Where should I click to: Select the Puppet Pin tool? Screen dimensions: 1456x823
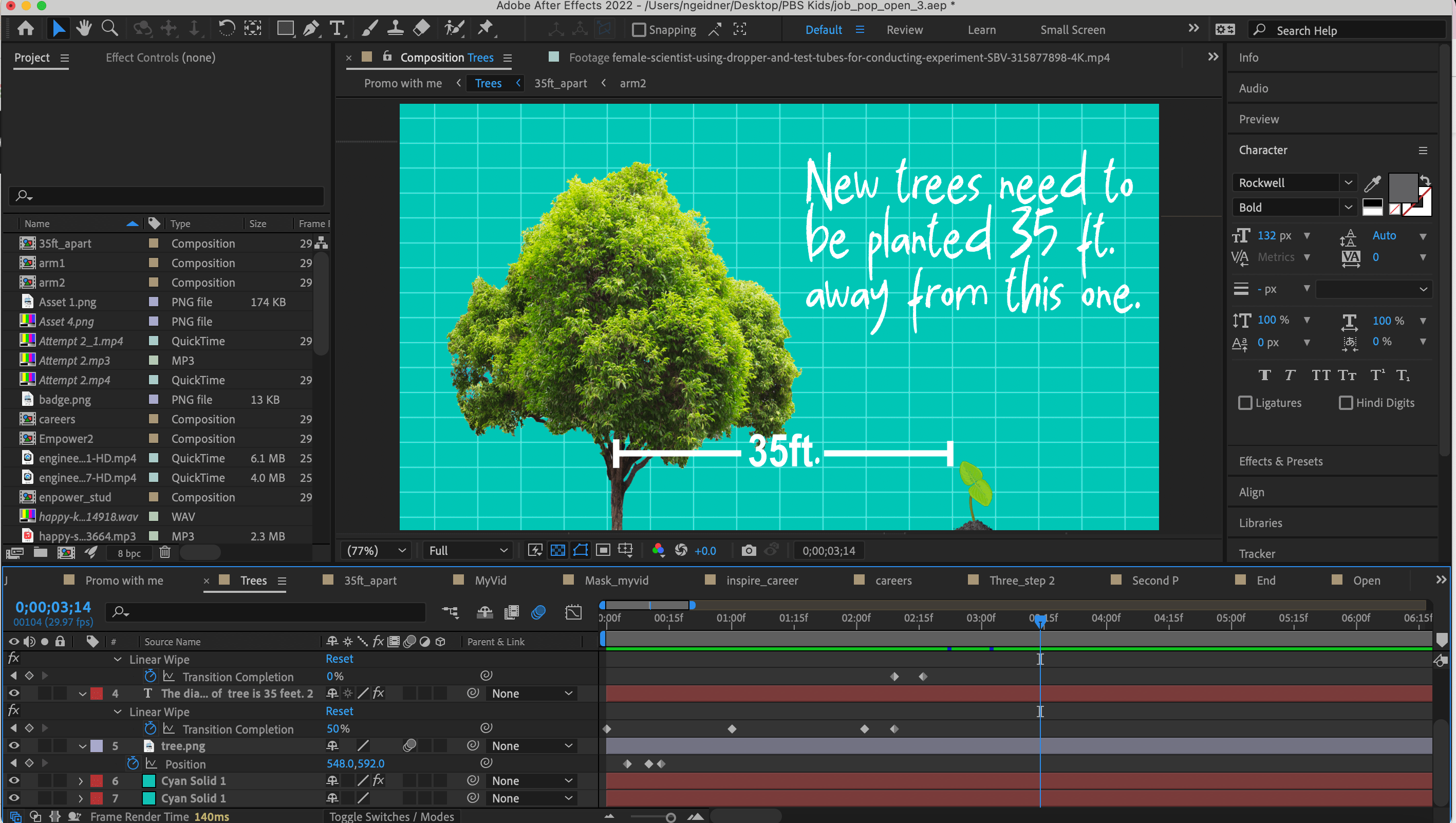pyautogui.click(x=486, y=28)
